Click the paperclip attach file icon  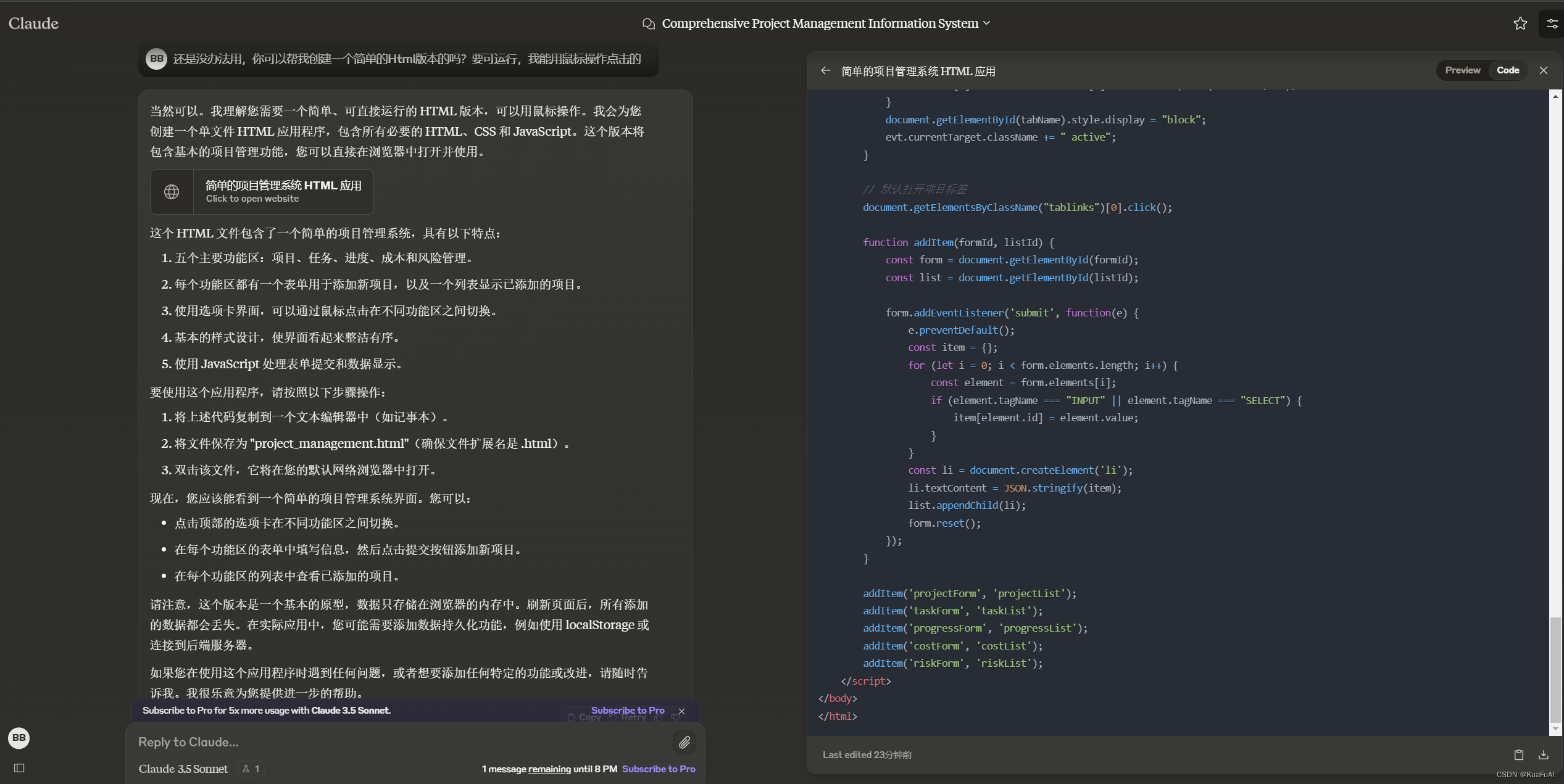click(x=684, y=742)
